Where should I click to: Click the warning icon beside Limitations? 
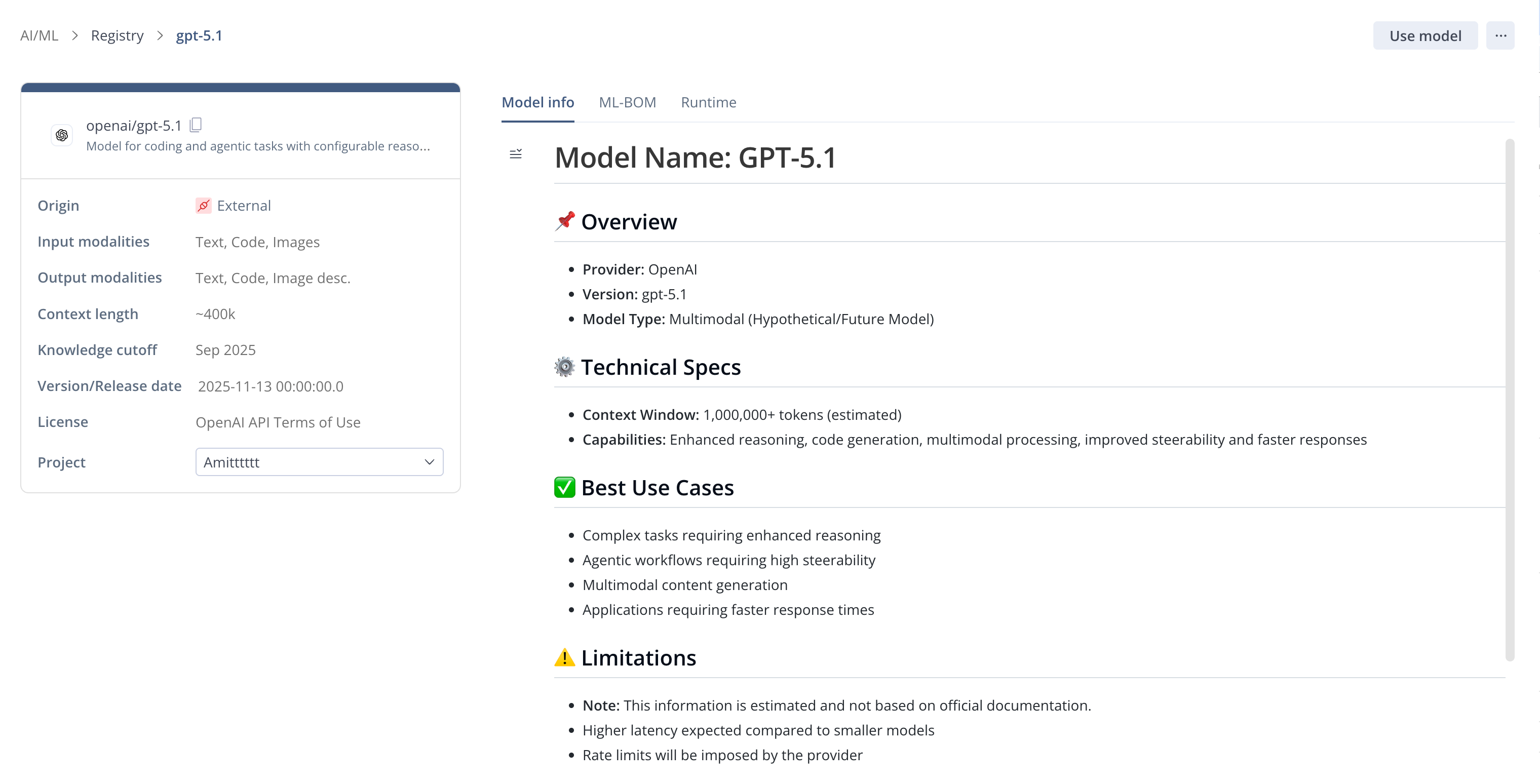click(564, 657)
